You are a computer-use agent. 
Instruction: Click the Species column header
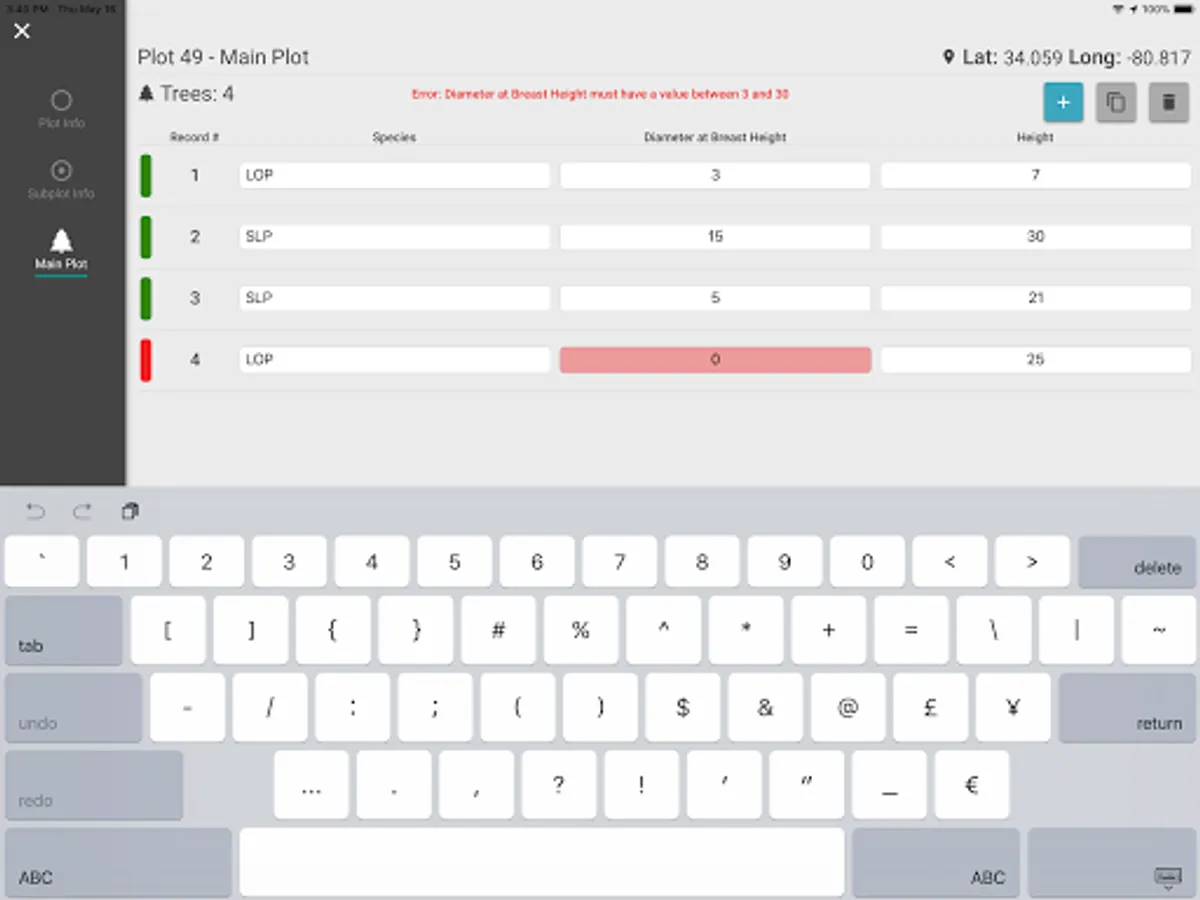[394, 138]
